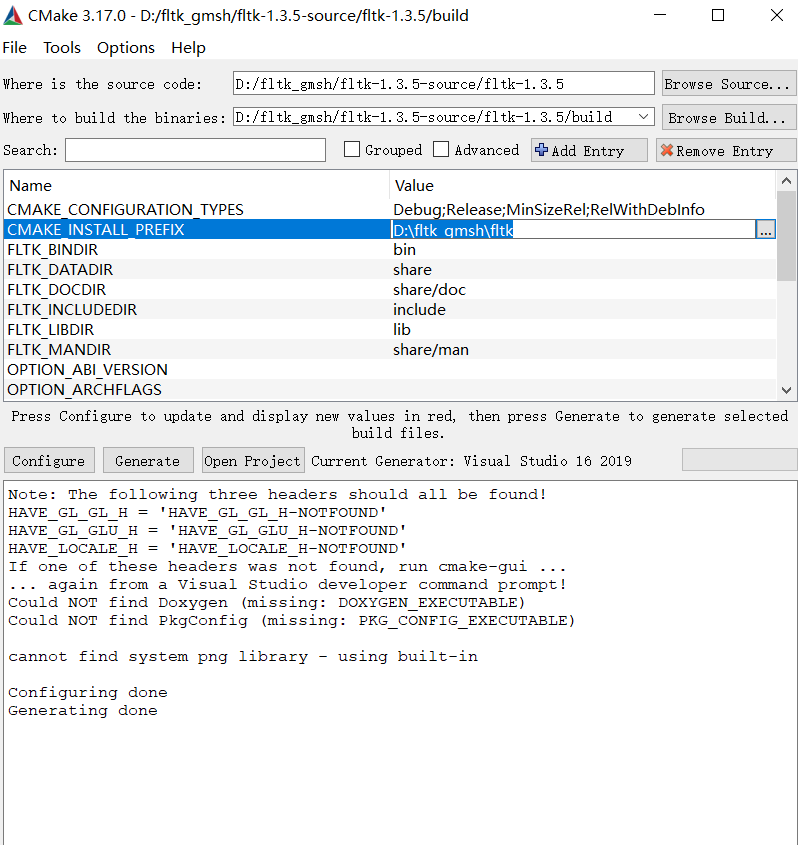This screenshot has width=798, height=845.
Task: Enable the Grouped checkbox
Action: [x=352, y=149]
